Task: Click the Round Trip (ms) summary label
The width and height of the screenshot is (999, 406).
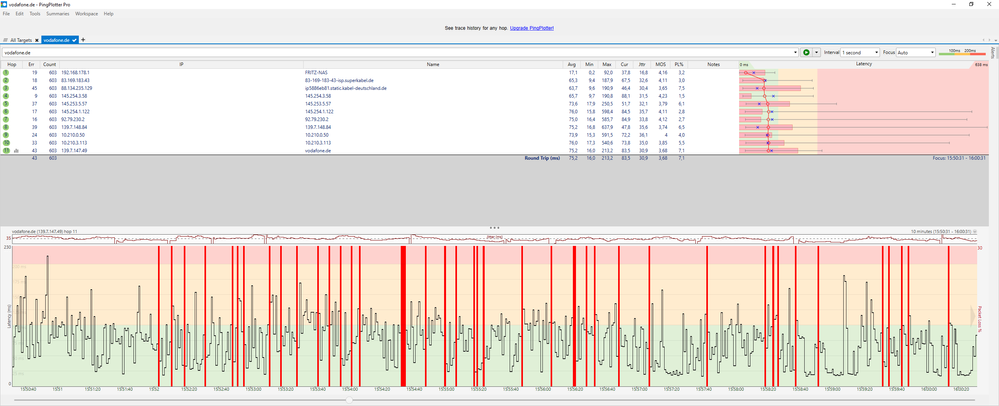Action: click(542, 157)
